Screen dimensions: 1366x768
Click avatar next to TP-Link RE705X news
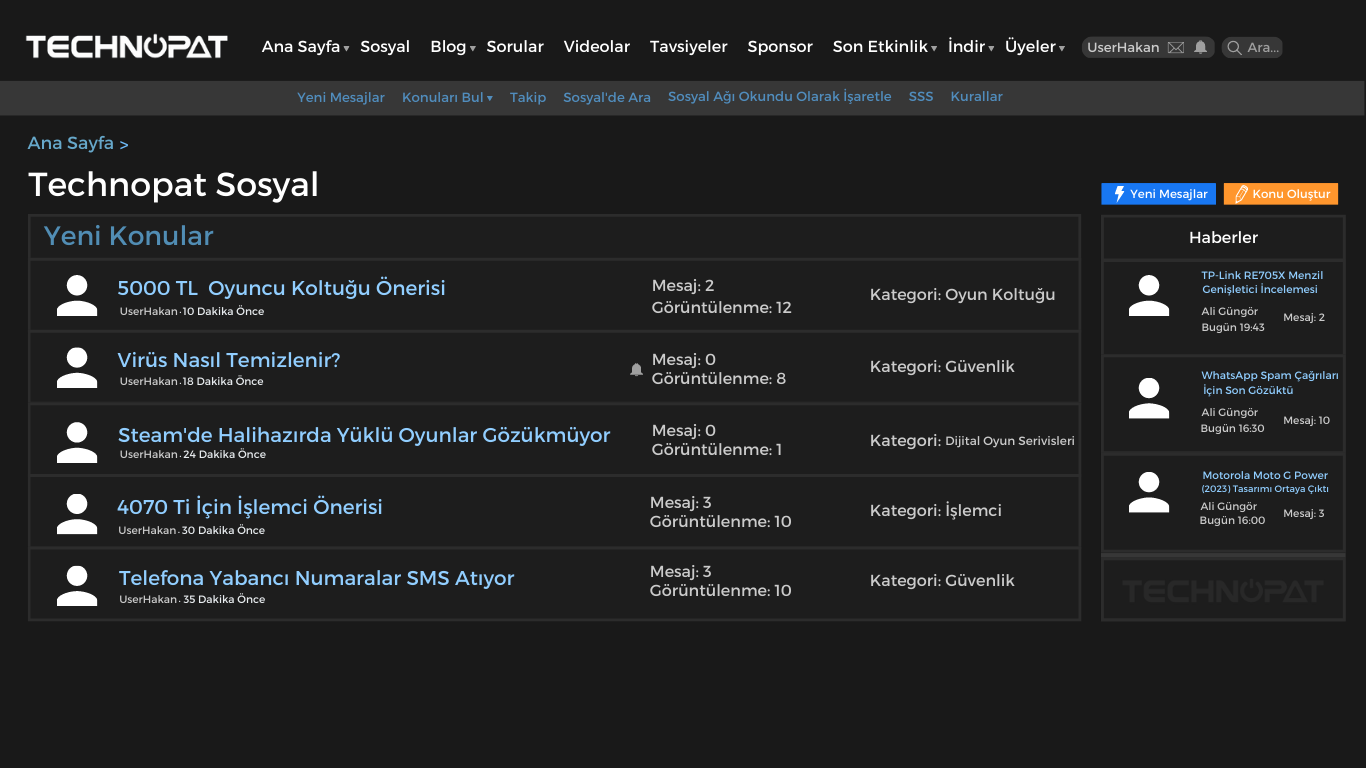point(1148,296)
